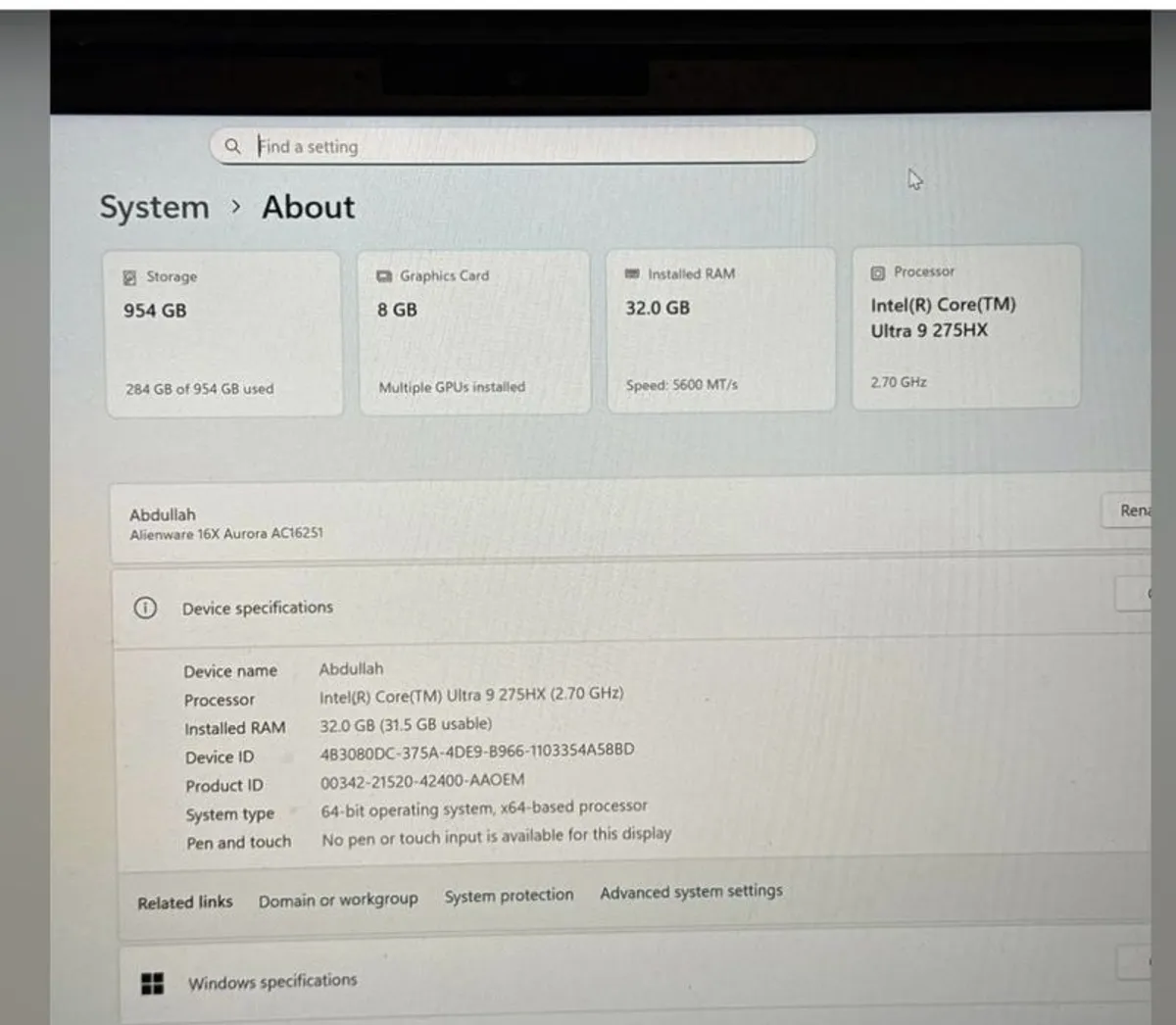Collapse the Device specifications section
The height and width of the screenshot is (1025, 1176).
[x=1137, y=595]
